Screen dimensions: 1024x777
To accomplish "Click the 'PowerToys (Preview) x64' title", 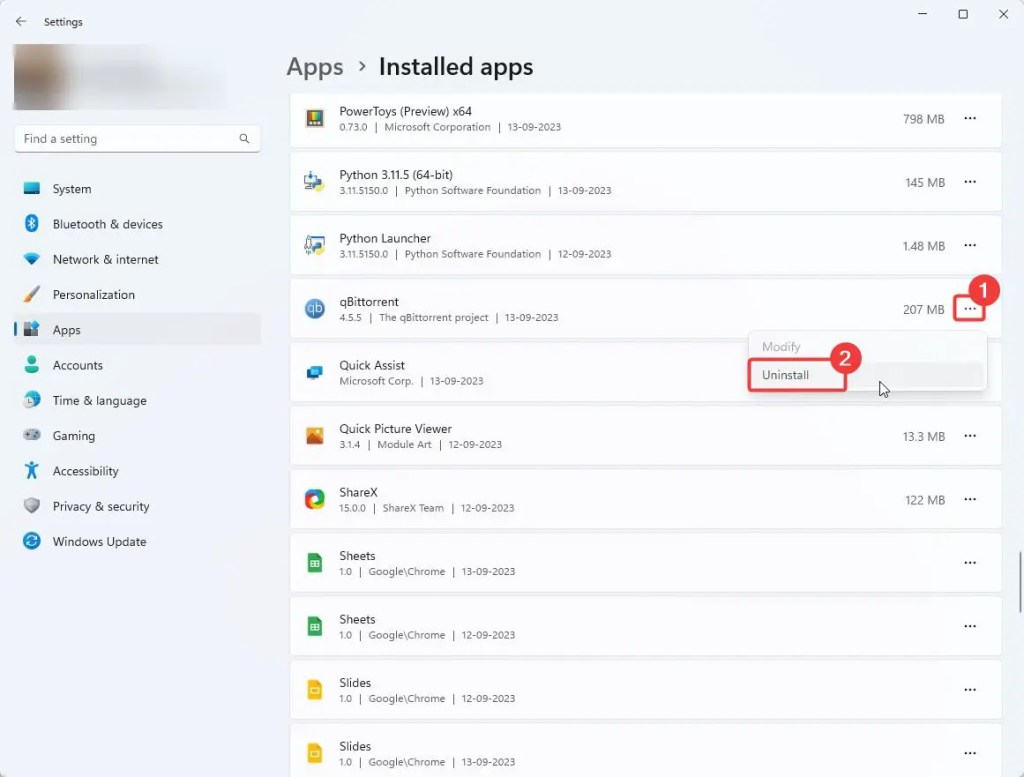I will (405, 111).
